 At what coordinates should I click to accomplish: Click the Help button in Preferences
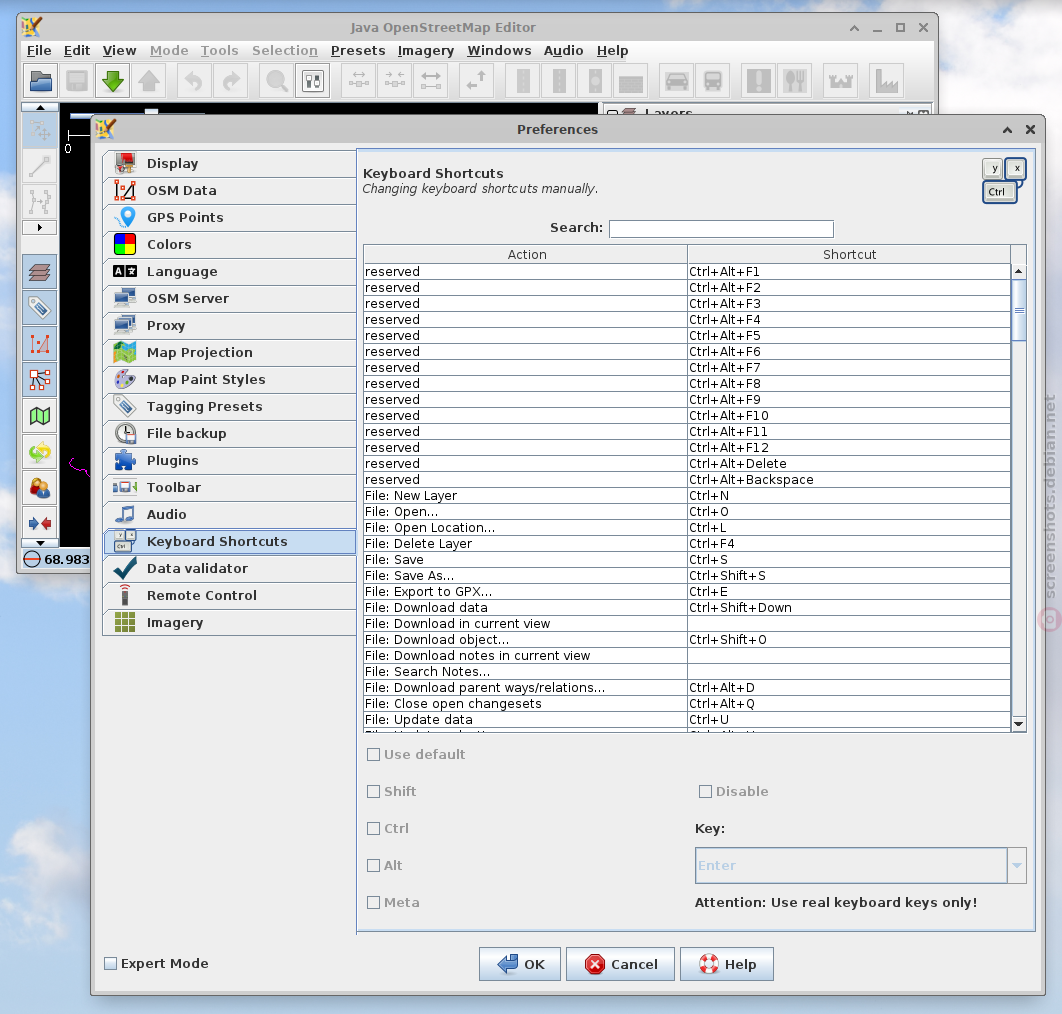pyautogui.click(x=727, y=964)
